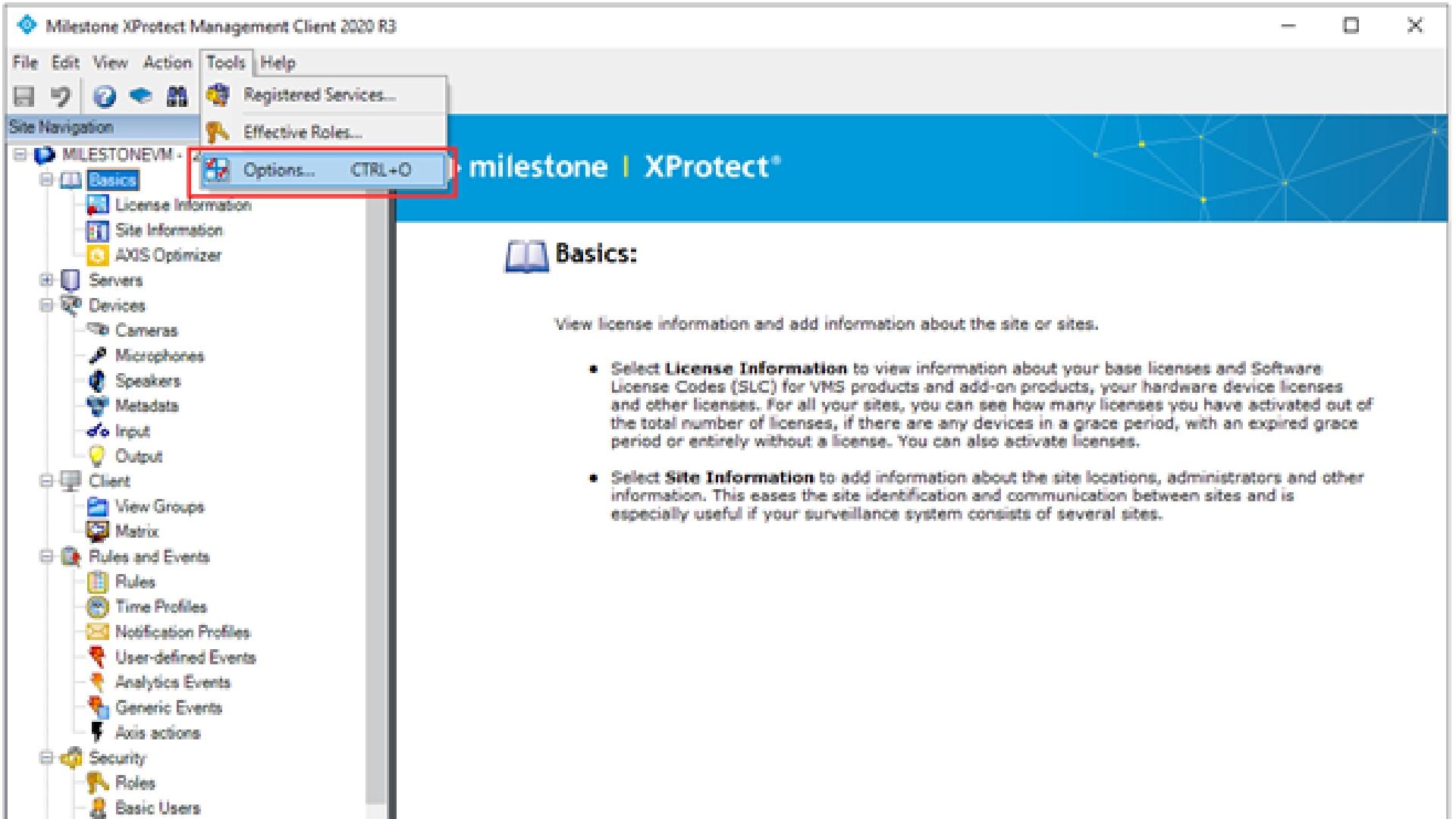Open the File menu
This screenshot has height=819, width=1456.
pos(25,62)
